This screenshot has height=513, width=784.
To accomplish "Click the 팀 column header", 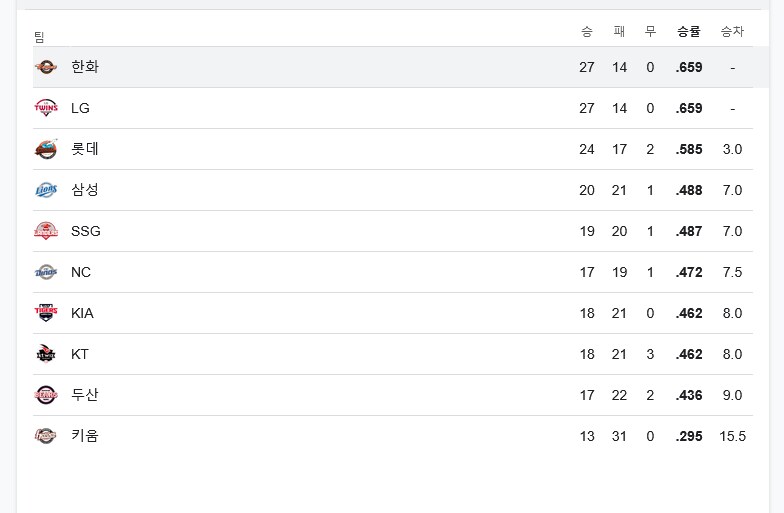I will tap(40, 37).
